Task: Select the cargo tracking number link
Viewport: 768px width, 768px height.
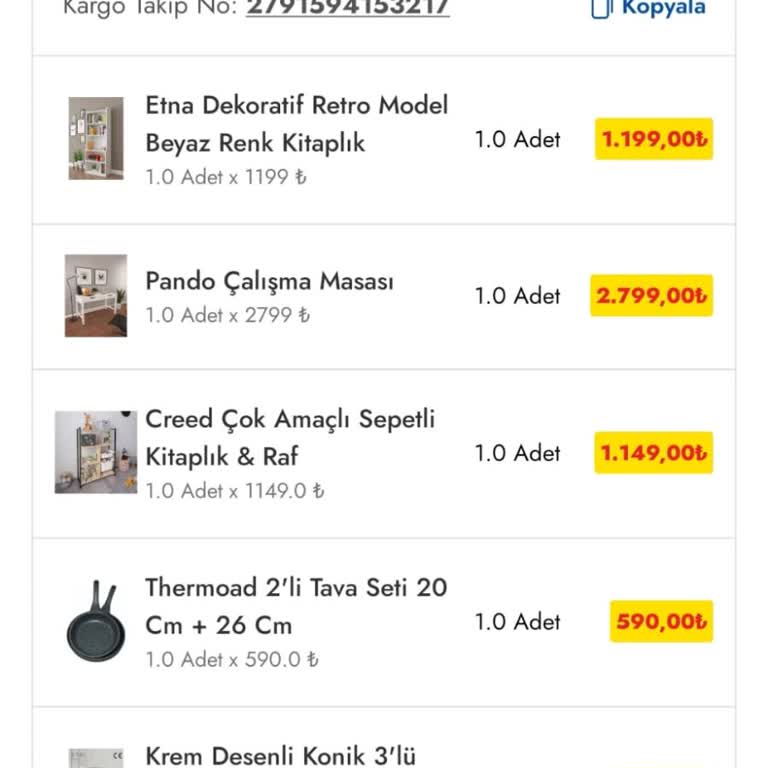Action: 347,8
